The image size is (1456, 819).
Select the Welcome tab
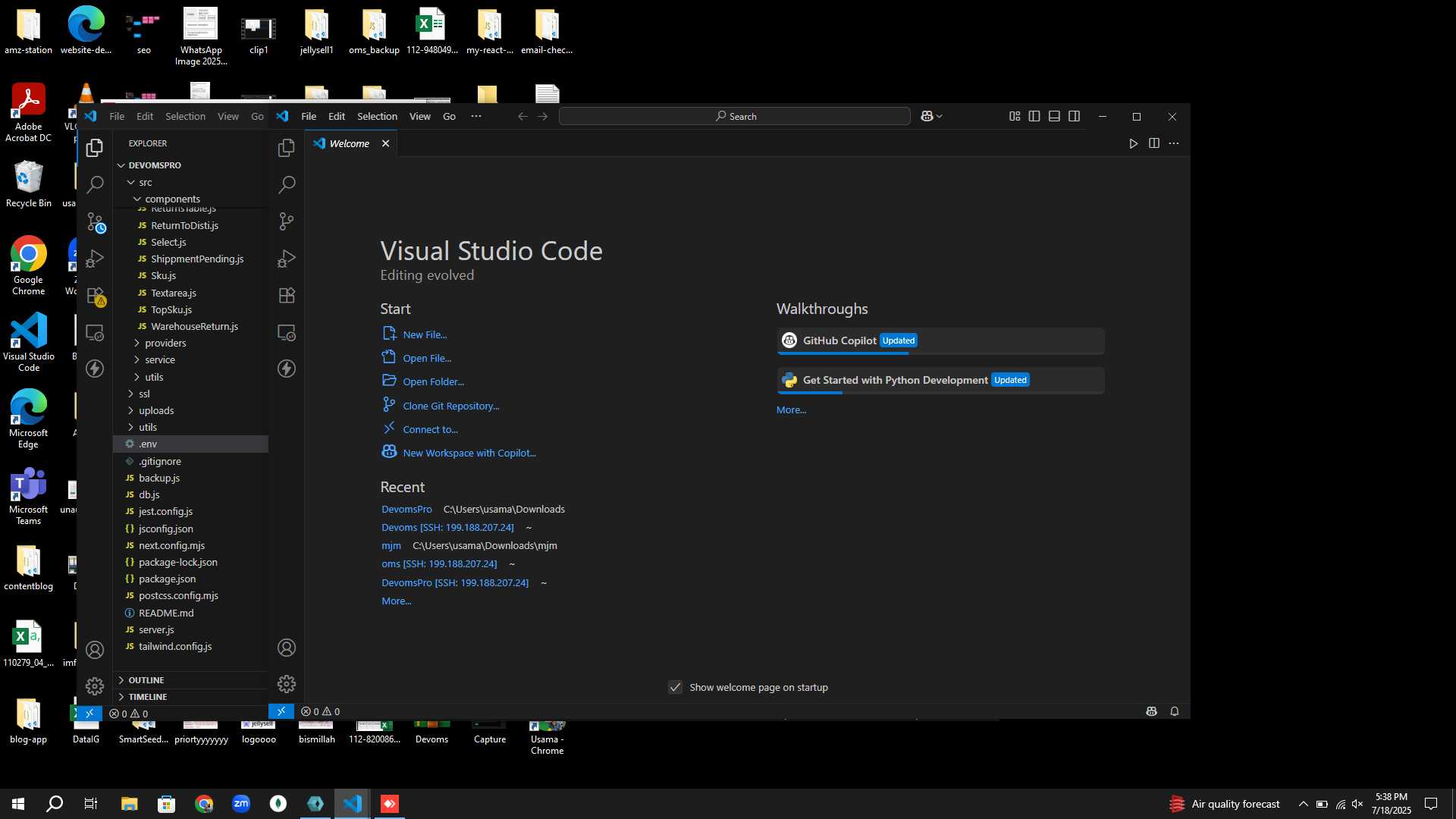pyautogui.click(x=350, y=143)
